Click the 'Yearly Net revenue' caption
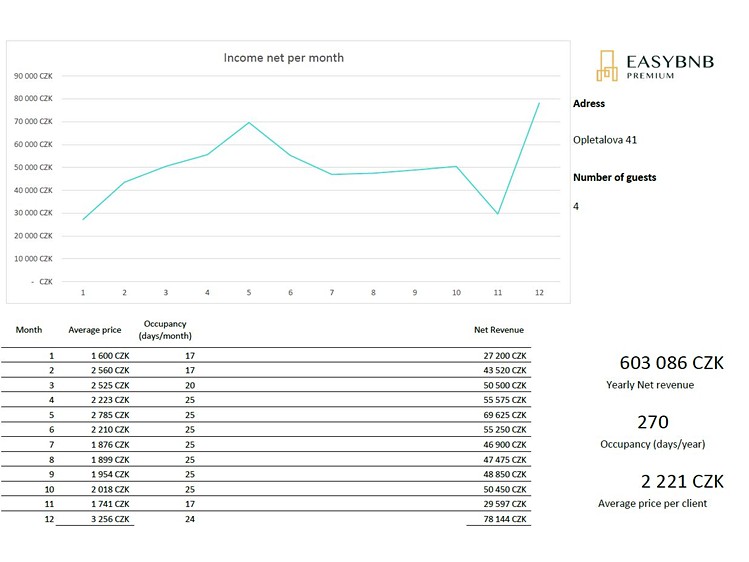 650,385
